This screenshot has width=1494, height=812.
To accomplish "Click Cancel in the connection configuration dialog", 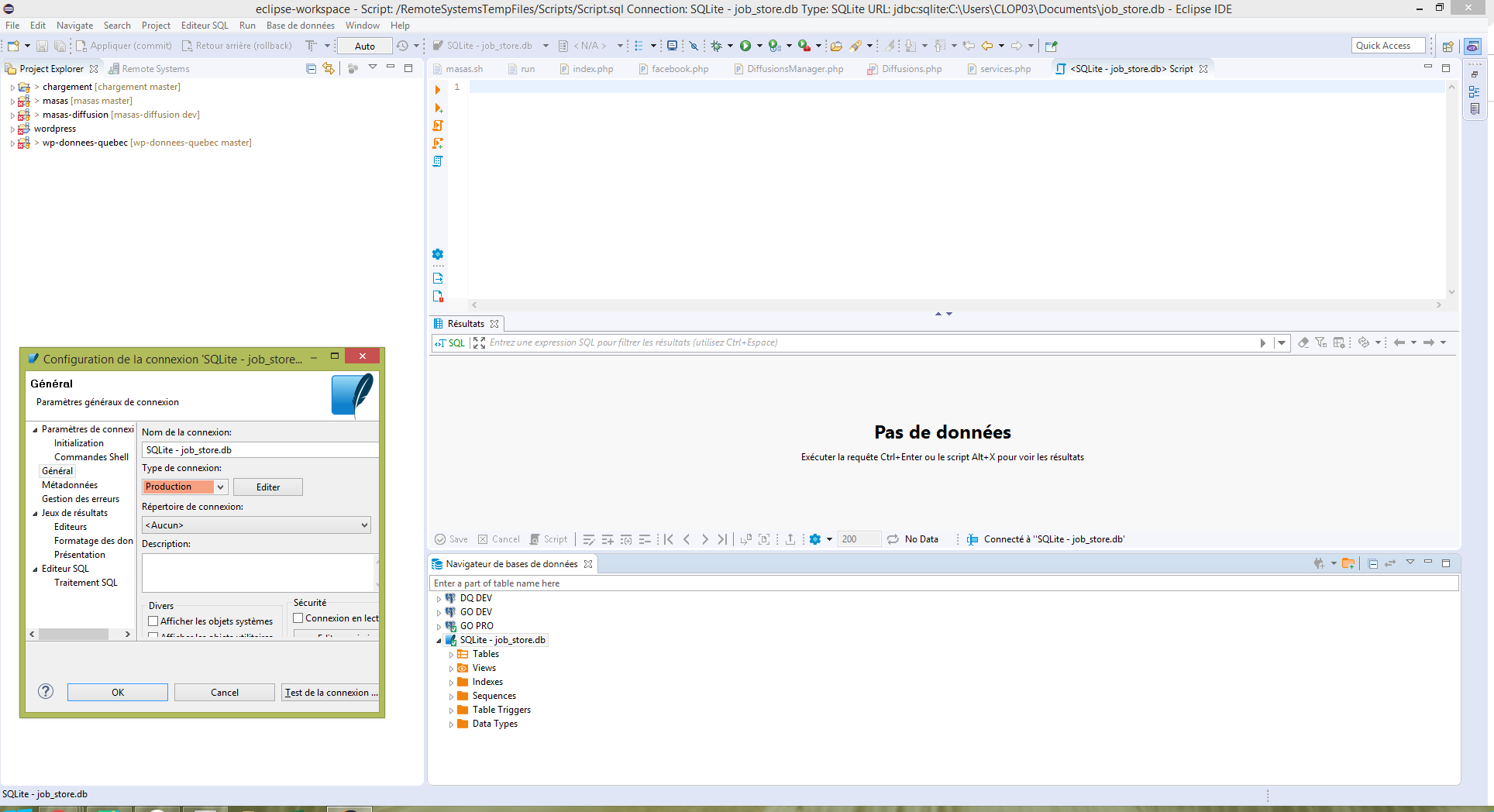I will (x=225, y=692).
